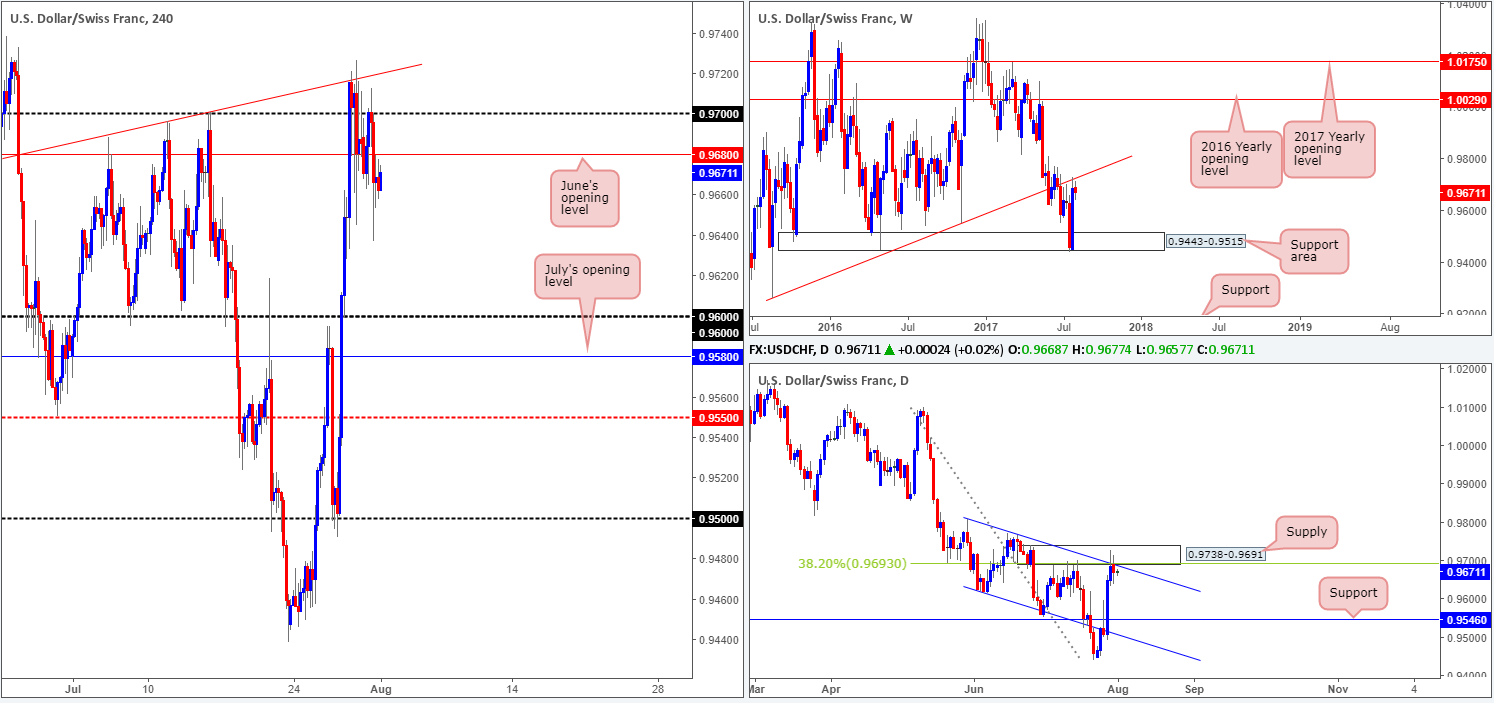Image resolution: width=1494 pixels, height=703 pixels.
Task: Click the blue '0.95800' price label
Action: click(x=718, y=357)
